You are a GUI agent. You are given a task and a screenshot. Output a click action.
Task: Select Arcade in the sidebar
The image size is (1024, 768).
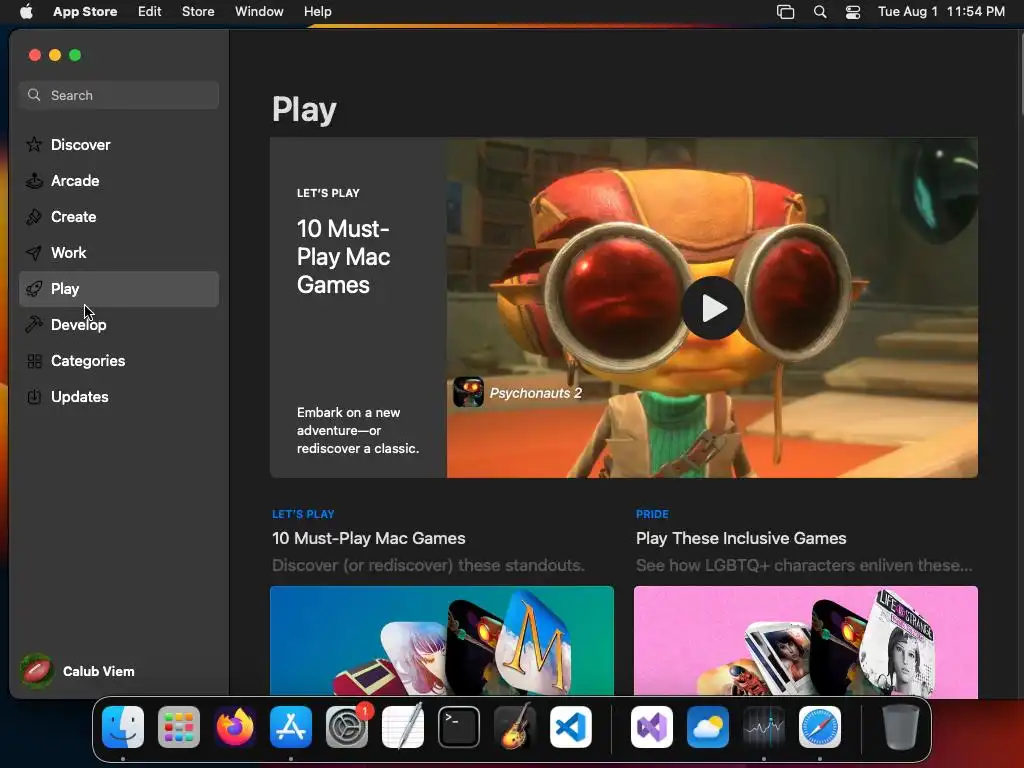point(119,181)
